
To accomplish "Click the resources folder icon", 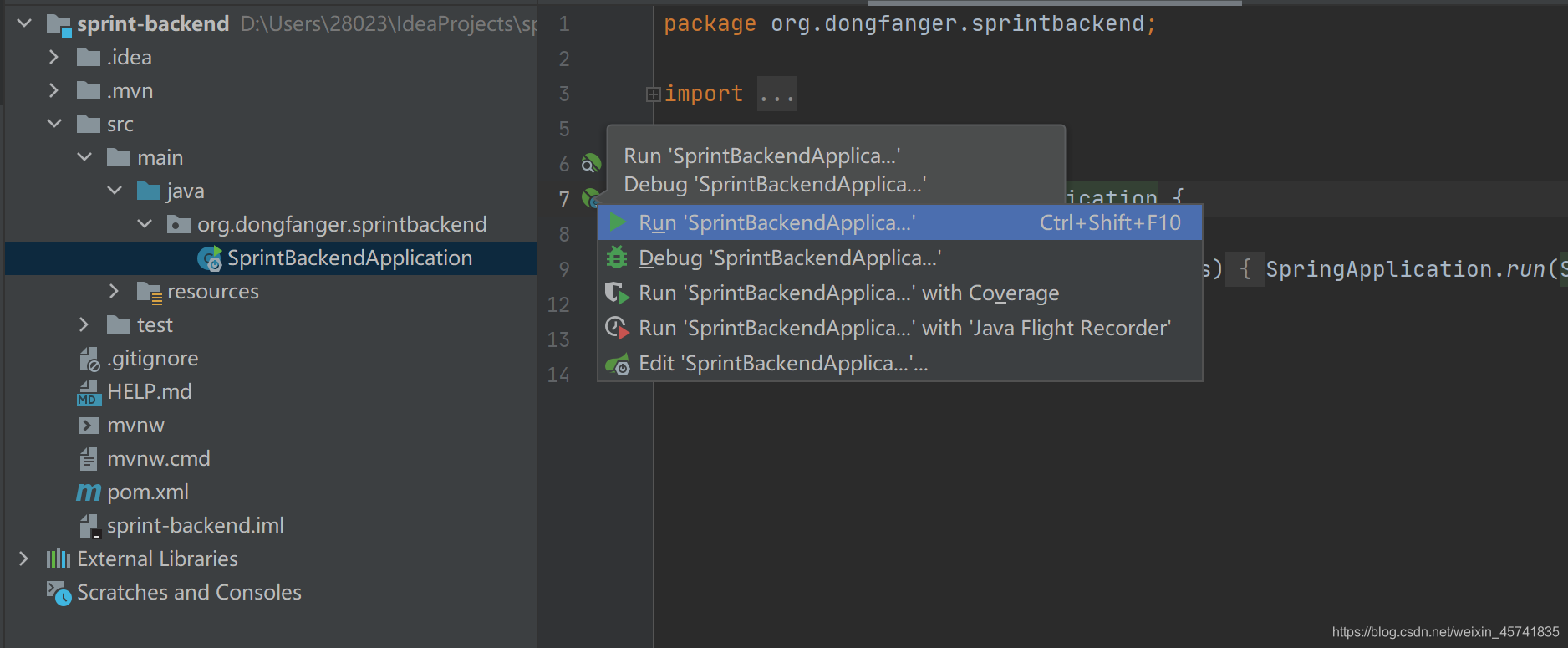I will coord(149,292).
